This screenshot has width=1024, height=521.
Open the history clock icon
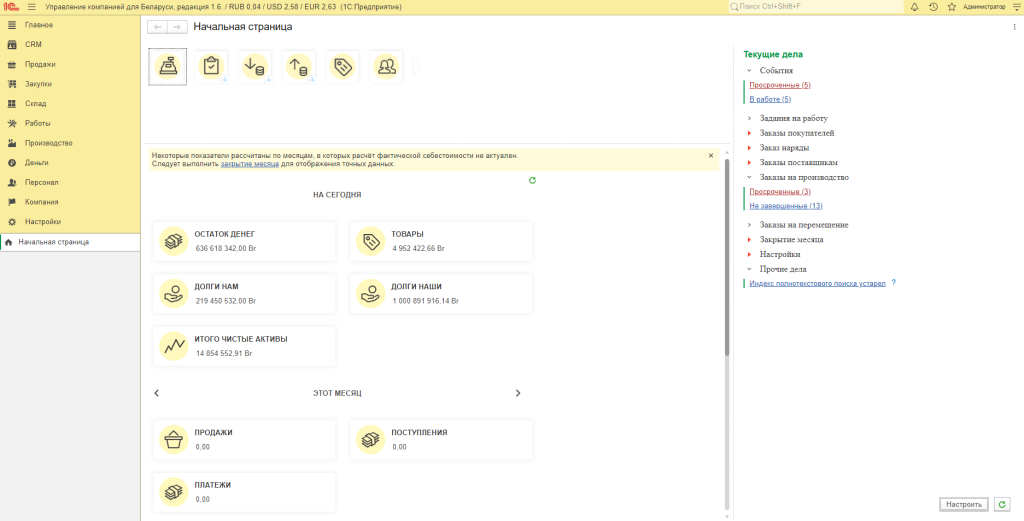pyautogui.click(x=932, y=7)
